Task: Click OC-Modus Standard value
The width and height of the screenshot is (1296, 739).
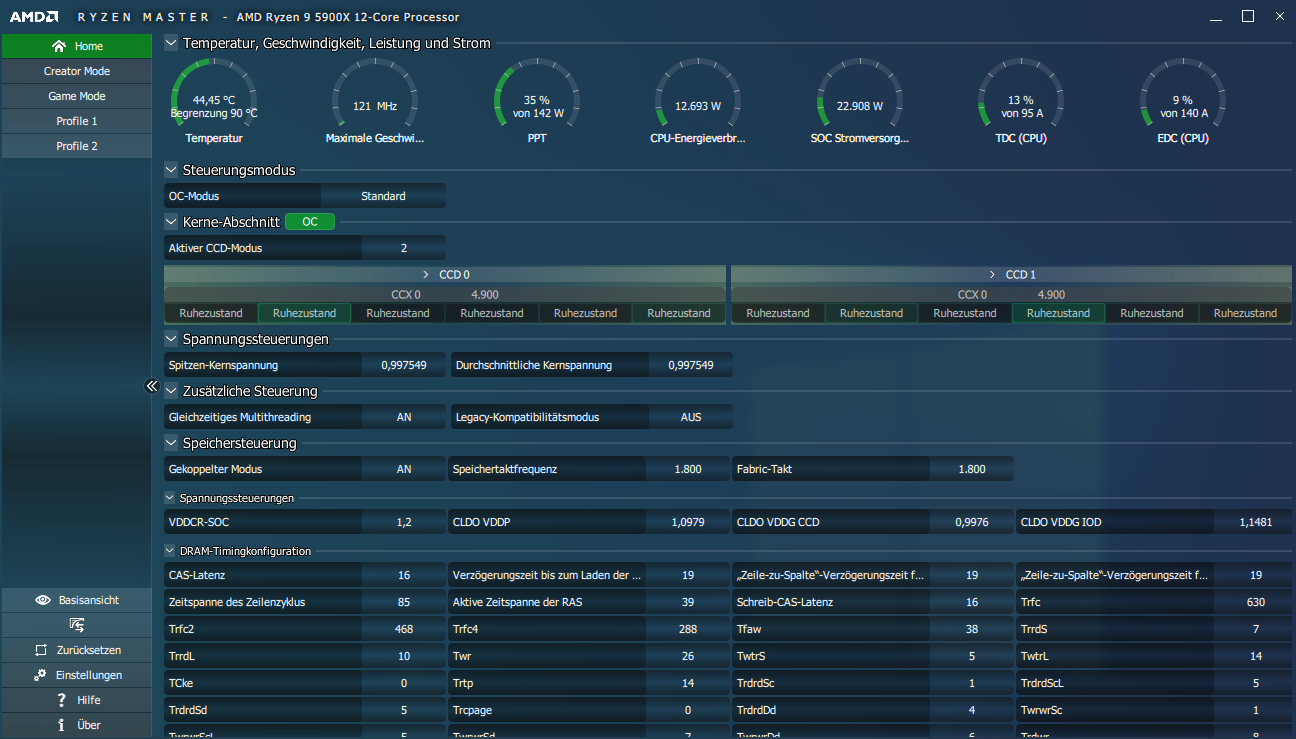Action: coord(383,196)
